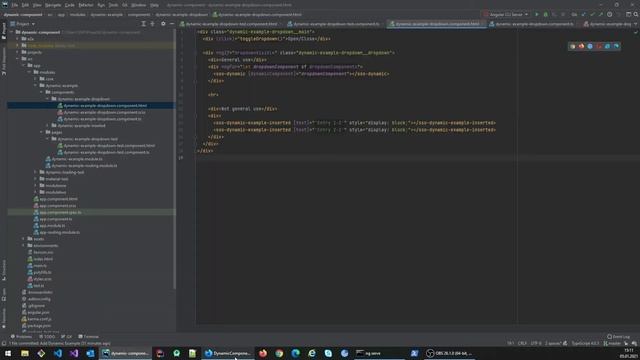
Task: Open the Window menu
Action: click(x=138, y=5)
